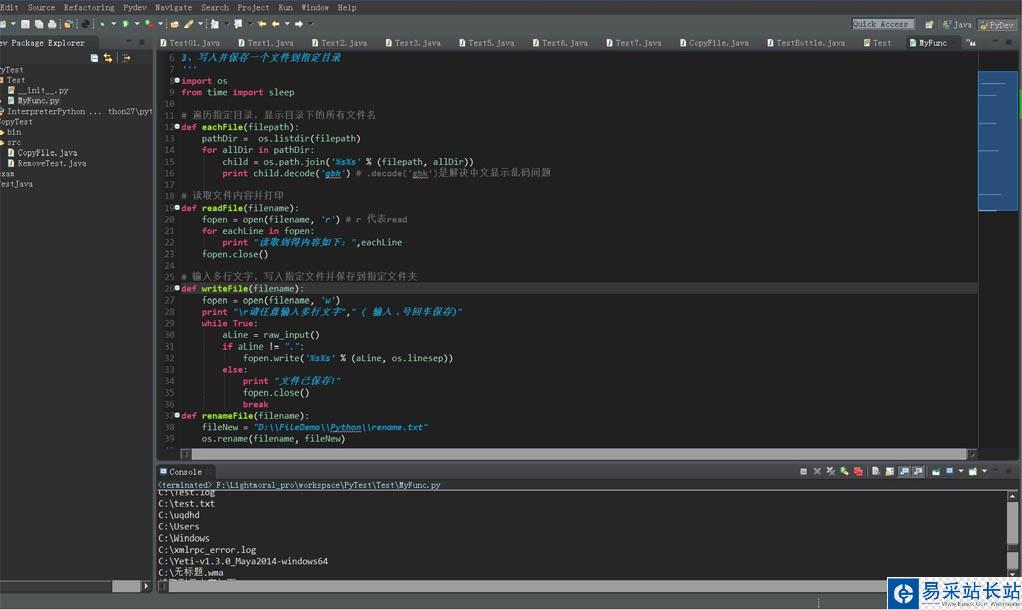Collapse the eachFile function fold marker
This screenshot has height=610, width=1022.
(177, 126)
